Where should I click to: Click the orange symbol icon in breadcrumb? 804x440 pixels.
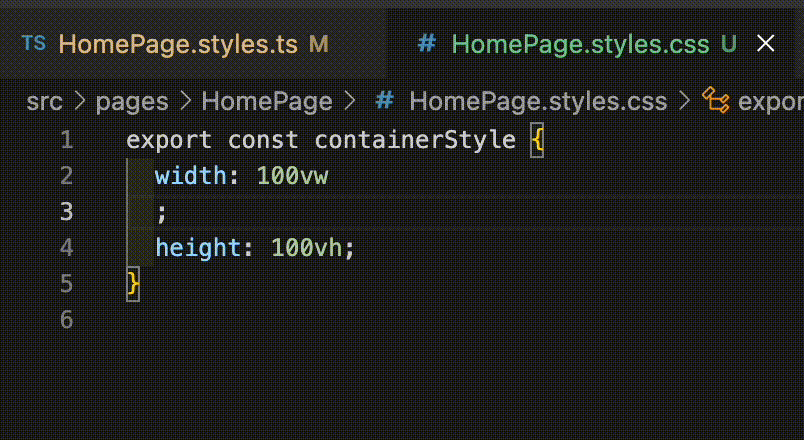(x=716, y=100)
